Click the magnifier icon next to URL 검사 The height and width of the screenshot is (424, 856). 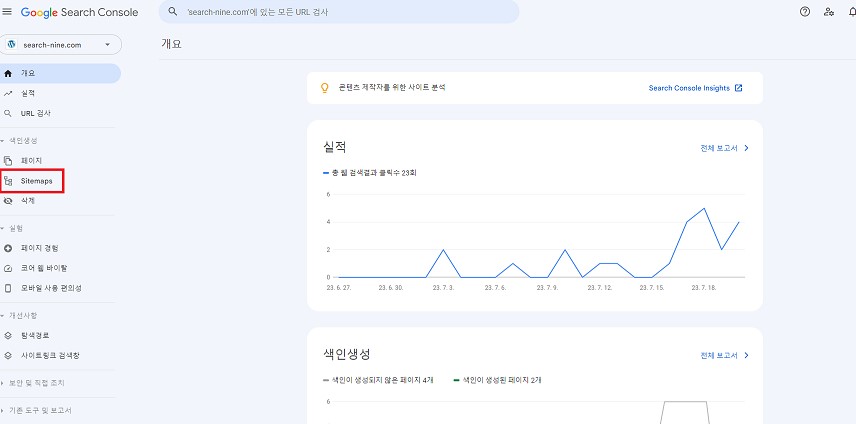coord(8,114)
